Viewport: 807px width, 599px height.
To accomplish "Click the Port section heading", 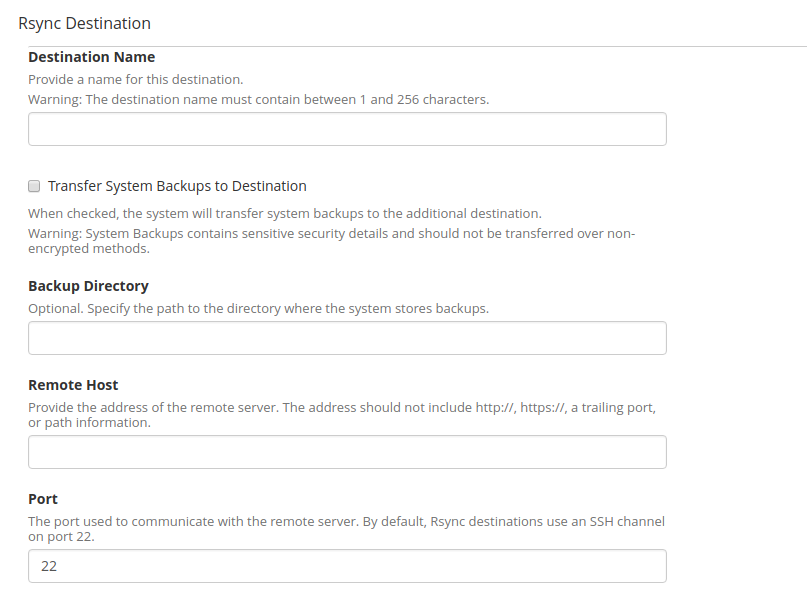I will tap(41, 498).
